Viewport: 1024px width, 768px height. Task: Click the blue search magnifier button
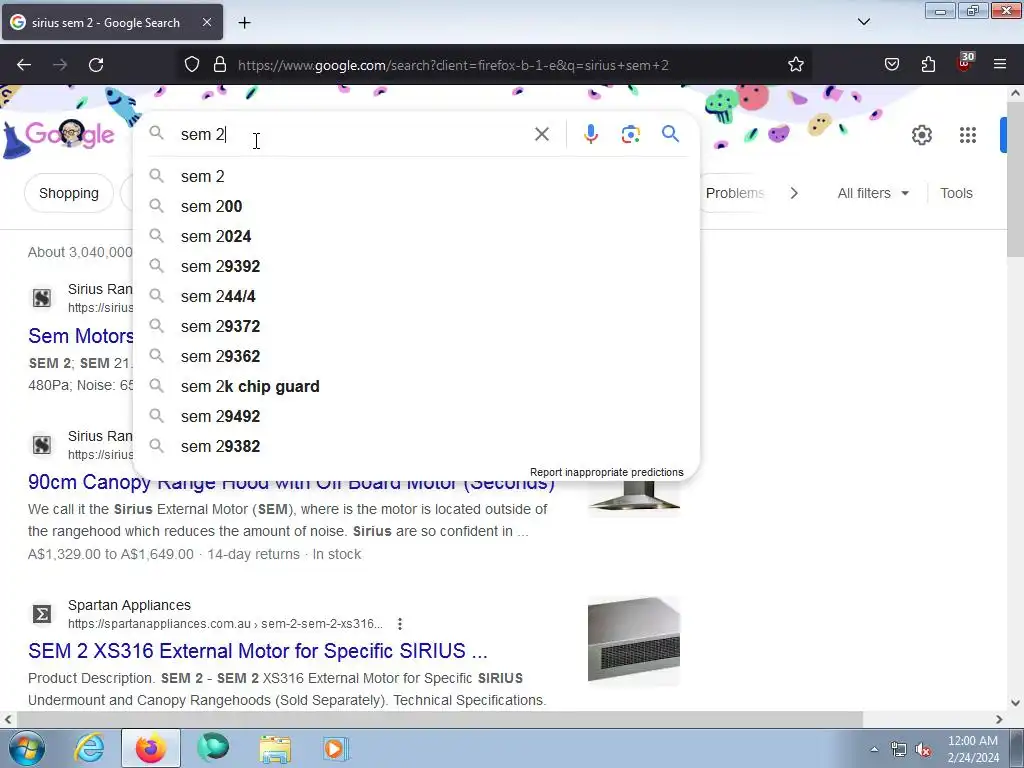click(x=670, y=134)
